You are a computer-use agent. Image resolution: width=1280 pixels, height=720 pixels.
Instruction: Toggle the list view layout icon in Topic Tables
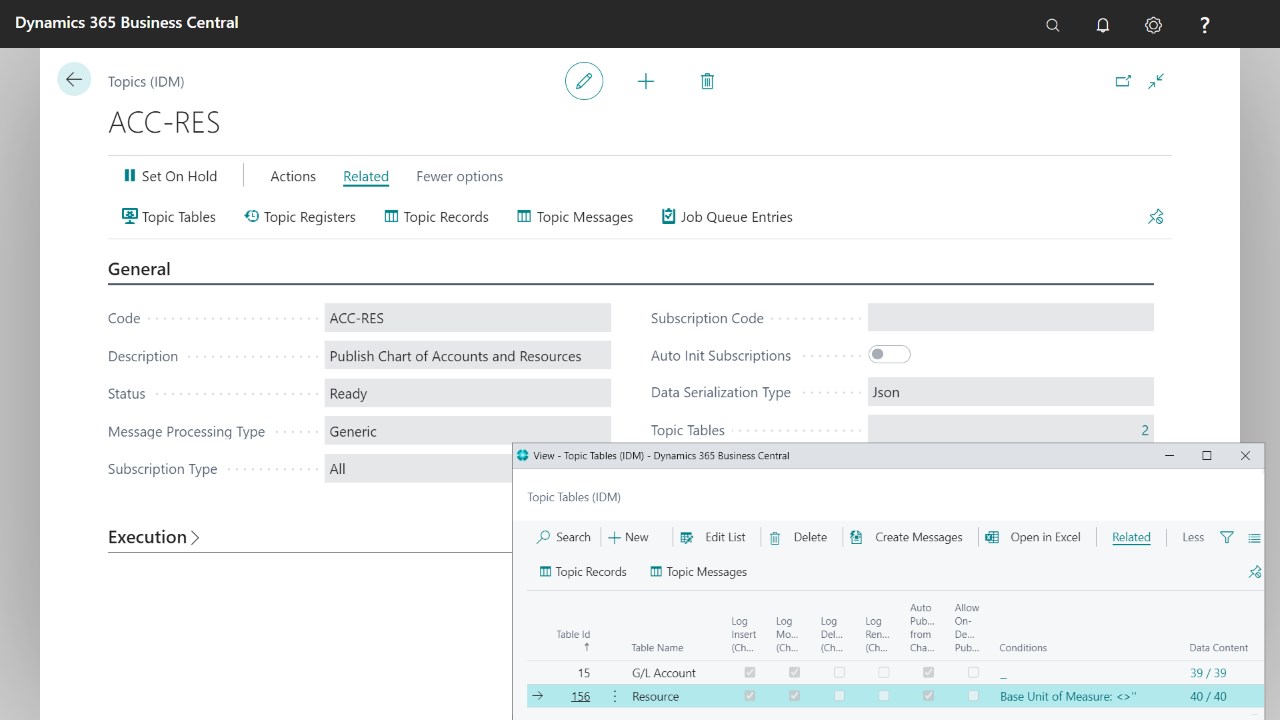point(1254,538)
